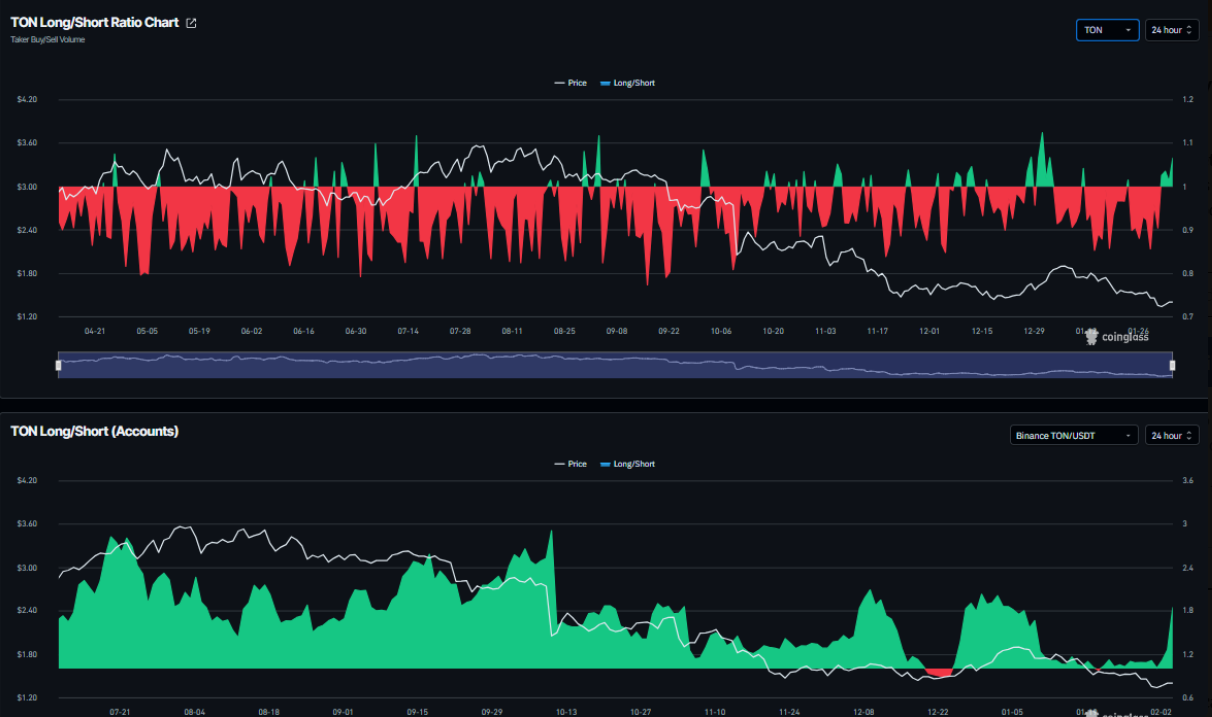Click the TON Long/Short Ratio Chart title

[95, 22]
